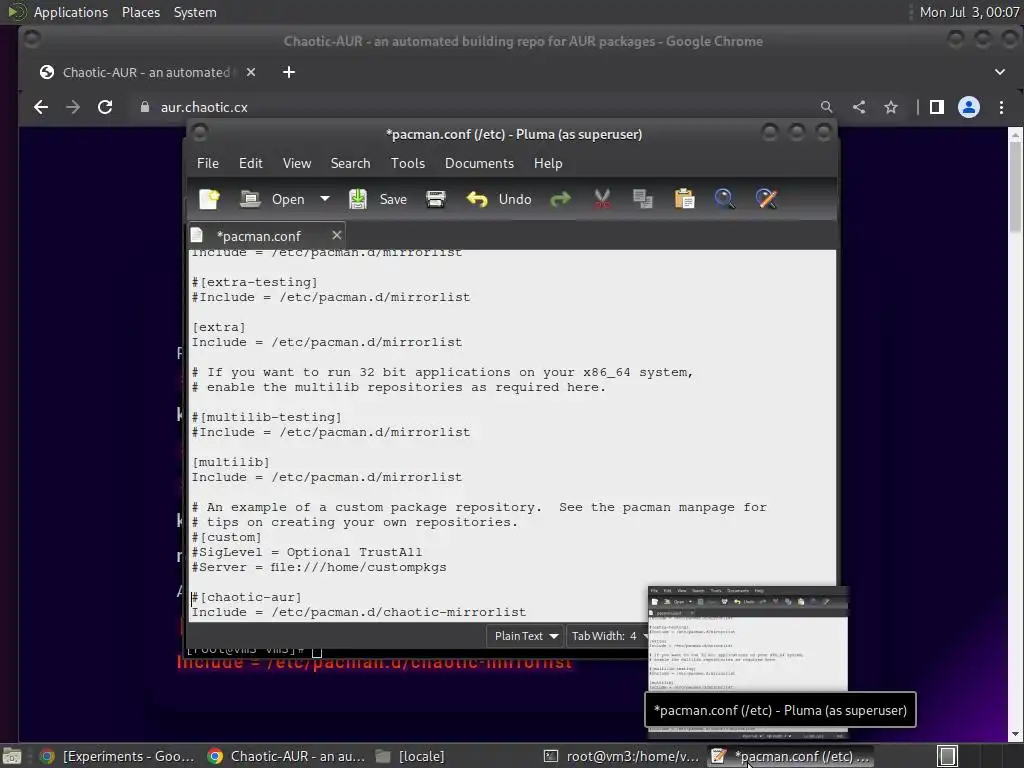Open the Tab Width dropdown

coord(609,635)
